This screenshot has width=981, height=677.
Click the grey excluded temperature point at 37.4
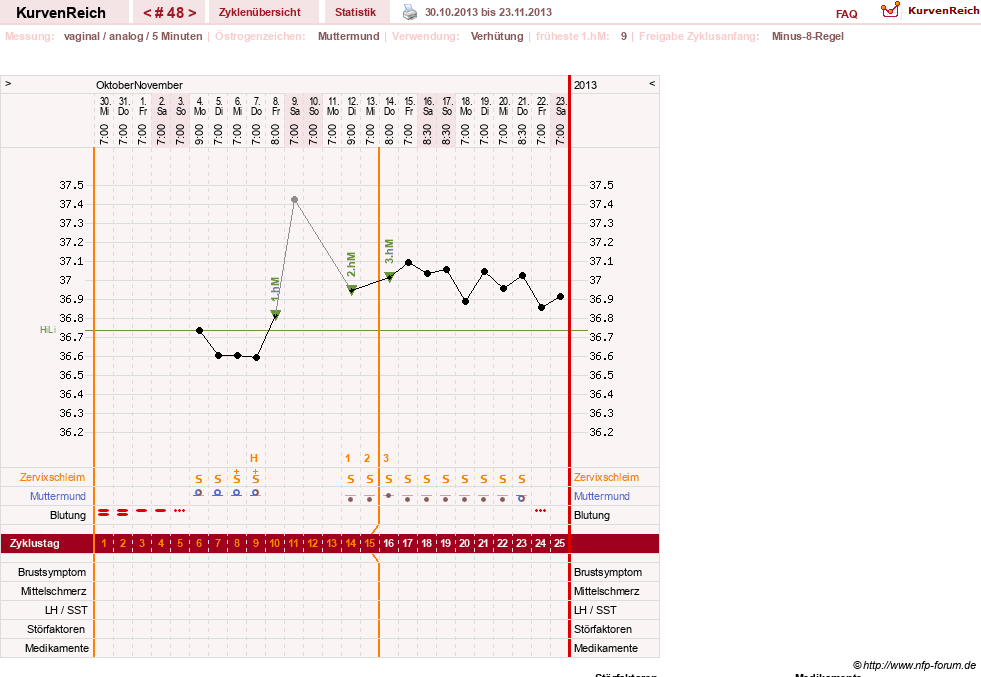[x=294, y=200]
